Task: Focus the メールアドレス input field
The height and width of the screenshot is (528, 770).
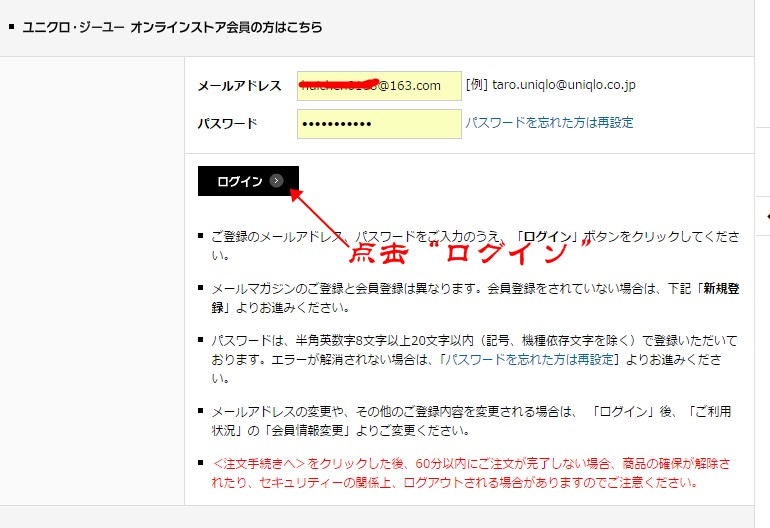Action: (x=379, y=86)
